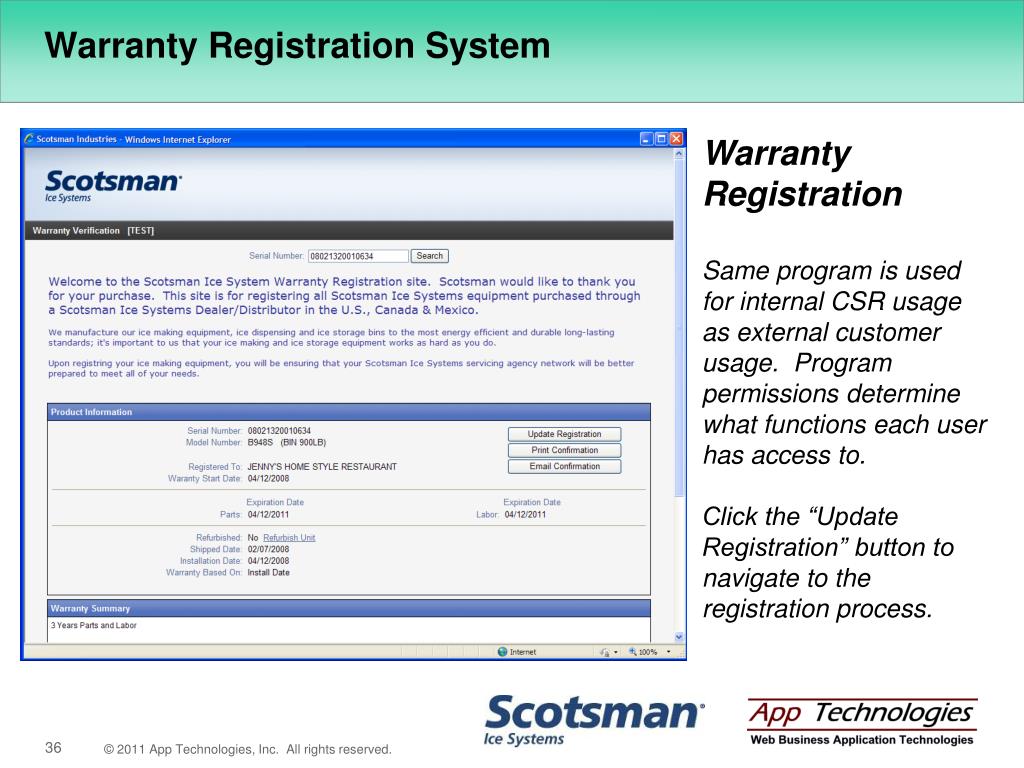Click the Internet zone label in status bar
The height and width of the screenshot is (768, 1024).
pyautogui.click(x=522, y=652)
